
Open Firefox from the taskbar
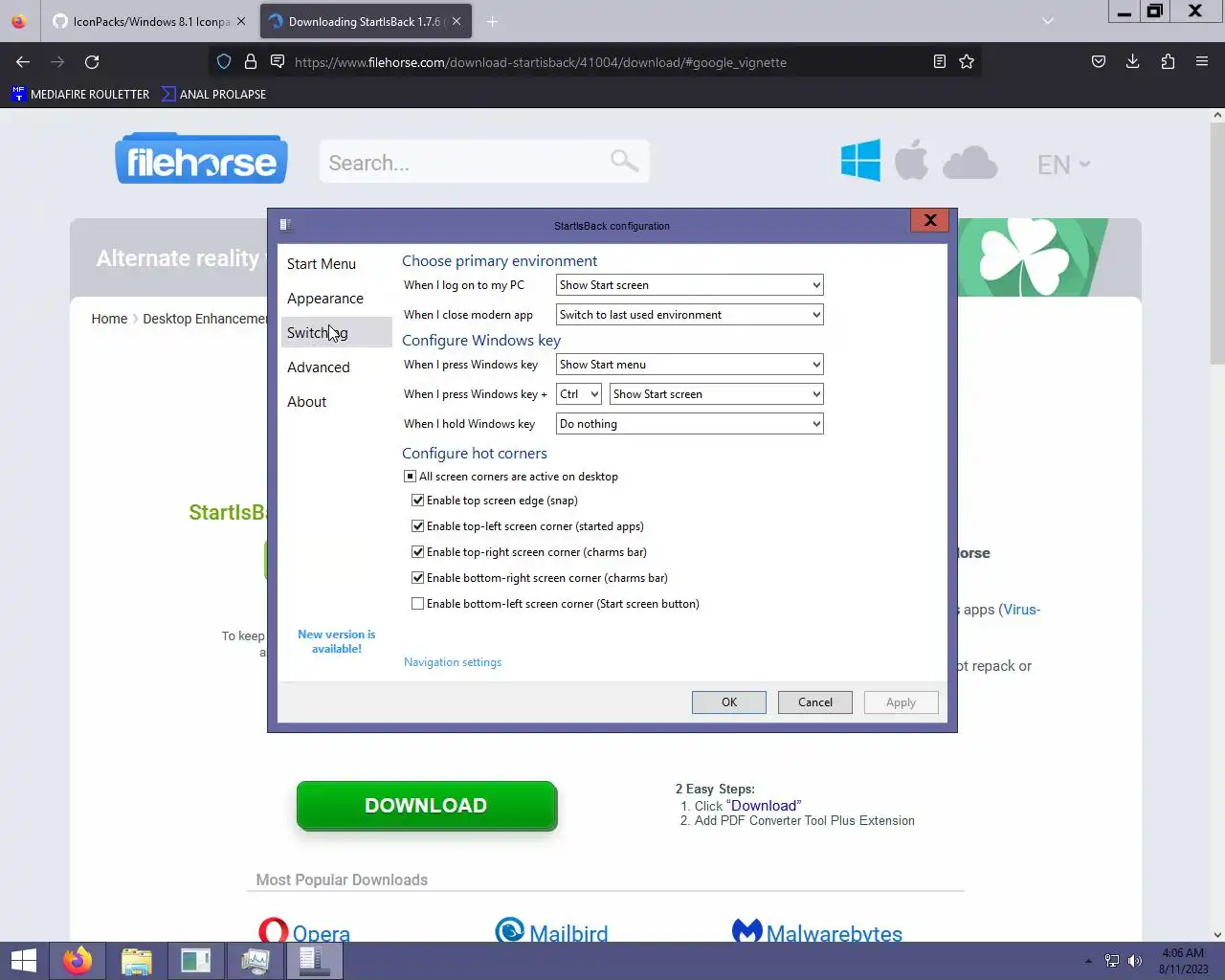[78, 960]
